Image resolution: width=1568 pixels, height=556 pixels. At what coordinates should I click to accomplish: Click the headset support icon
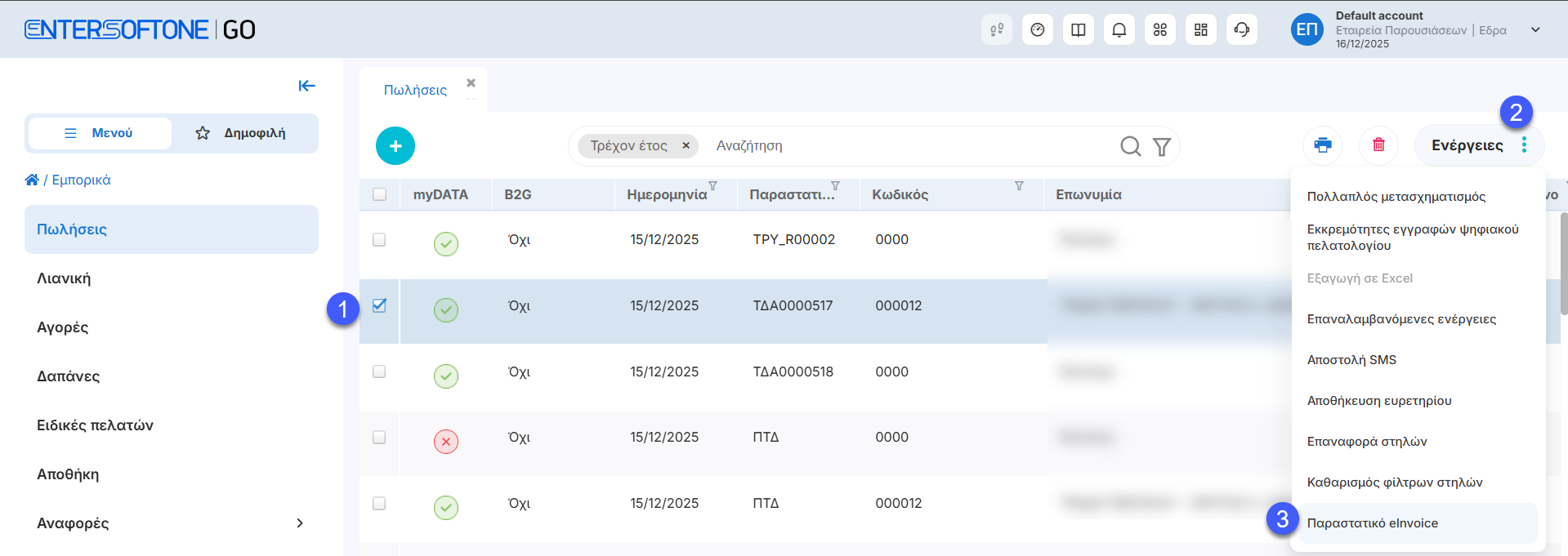1241,30
